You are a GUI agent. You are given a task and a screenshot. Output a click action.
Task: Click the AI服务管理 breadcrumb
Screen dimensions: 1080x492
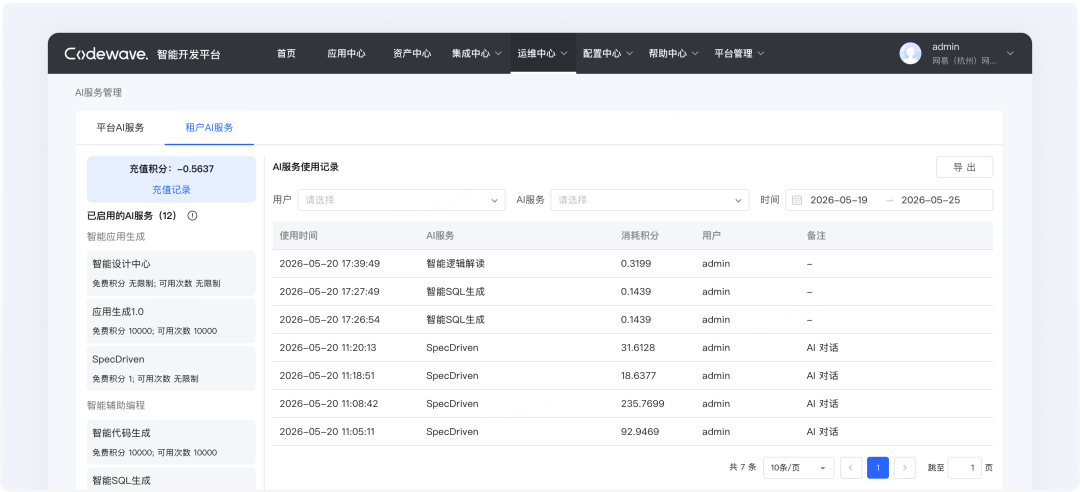(x=98, y=92)
